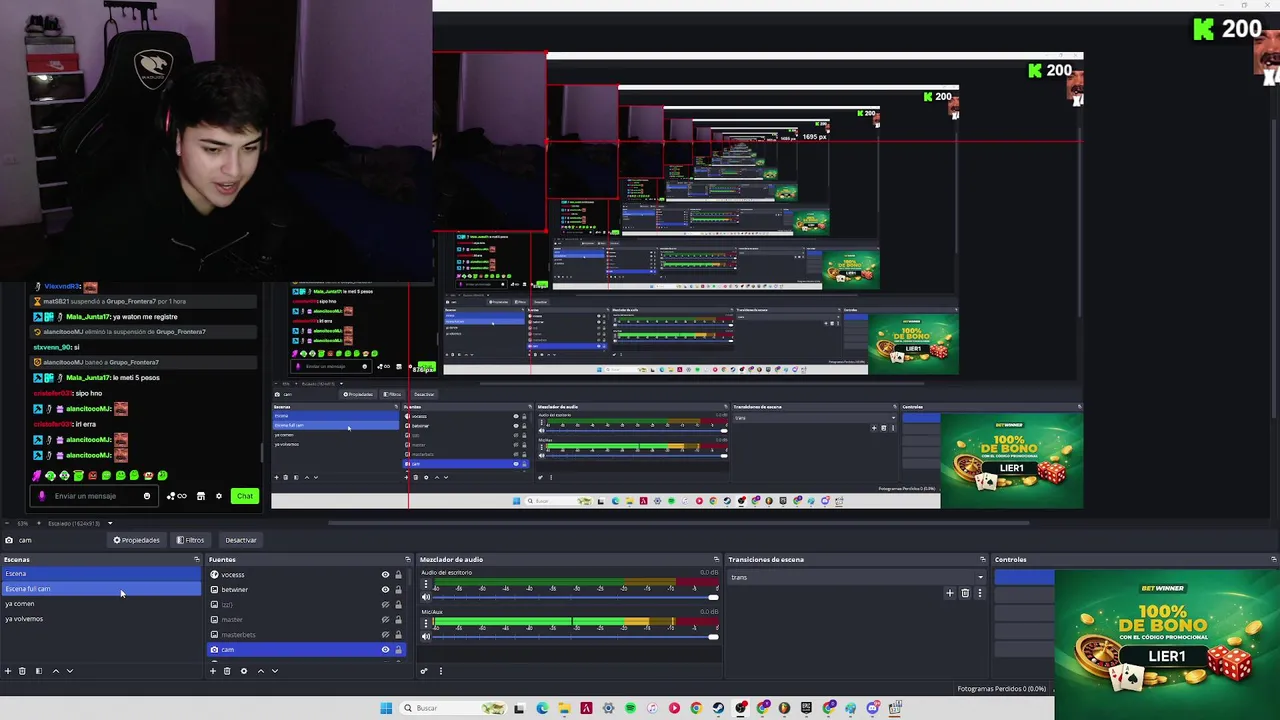Adjust the Mic/Aux volume slider

point(575,637)
